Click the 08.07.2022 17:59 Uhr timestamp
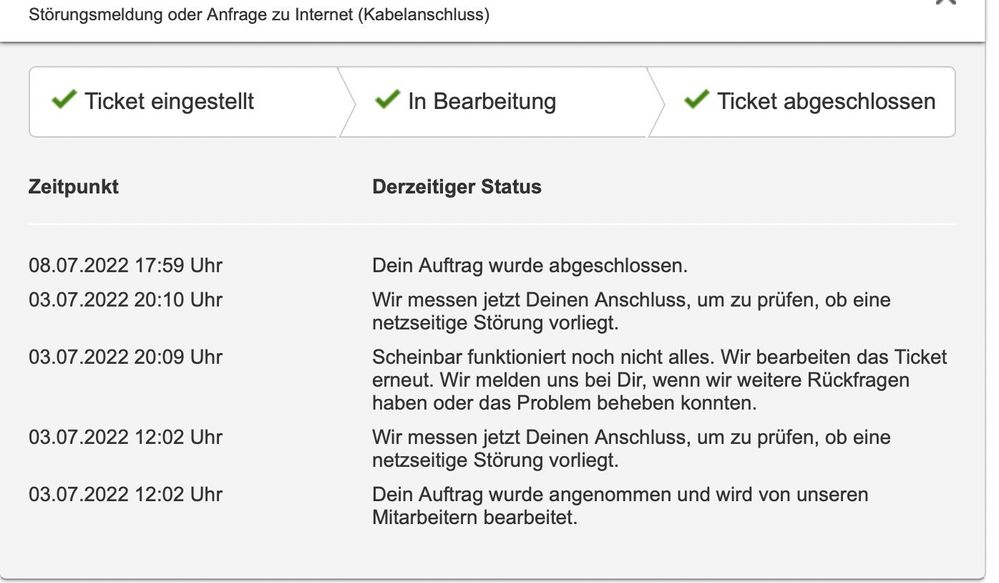This screenshot has width=999, height=583. (126, 266)
